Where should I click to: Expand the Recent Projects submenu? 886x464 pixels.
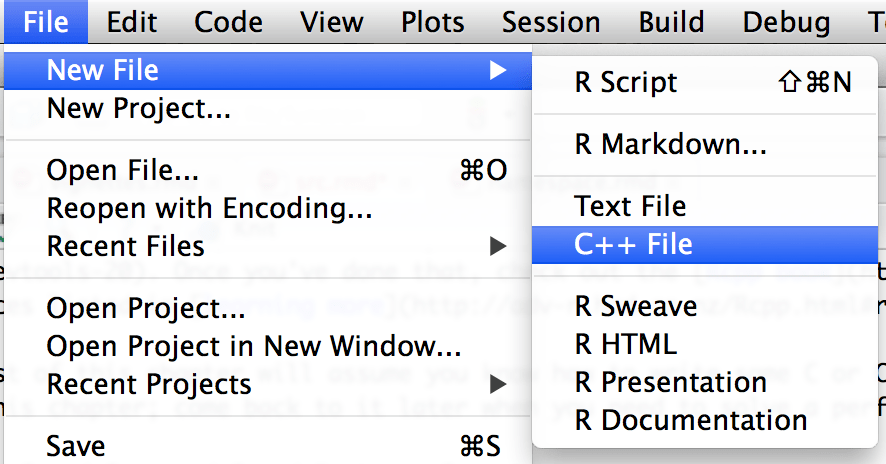click(x=268, y=384)
